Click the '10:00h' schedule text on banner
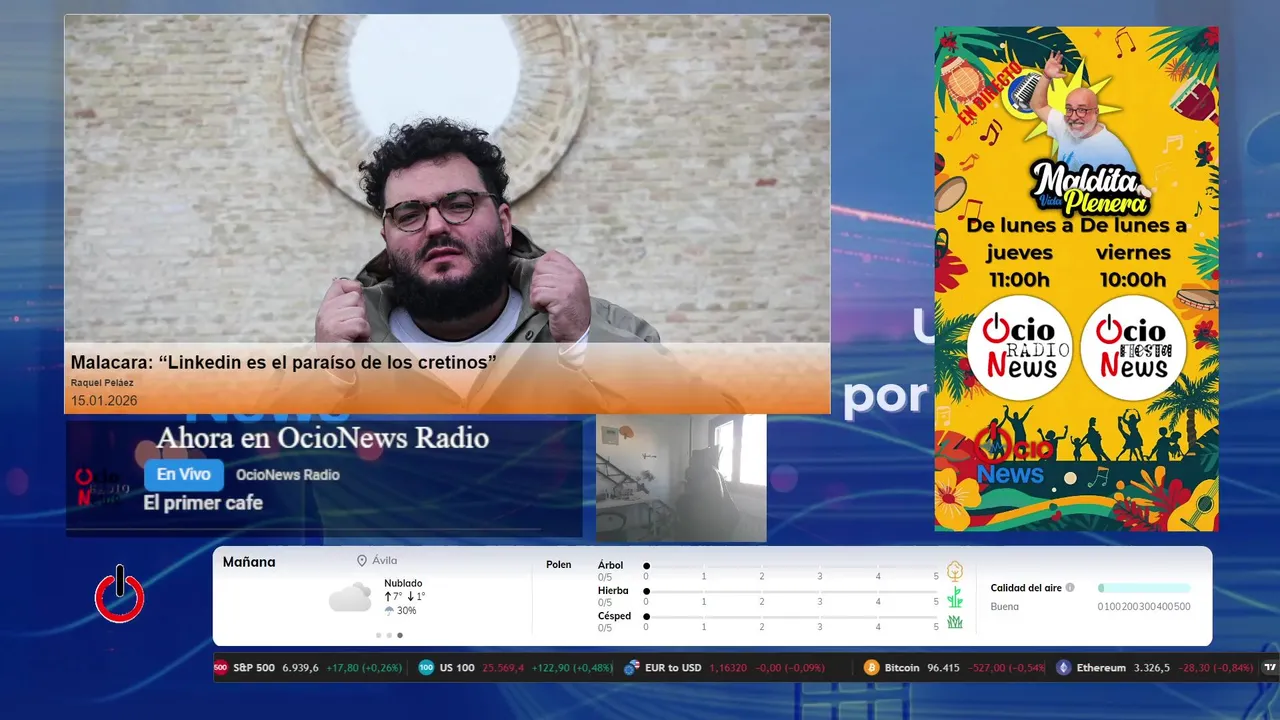The width and height of the screenshot is (1280, 720). (1133, 279)
